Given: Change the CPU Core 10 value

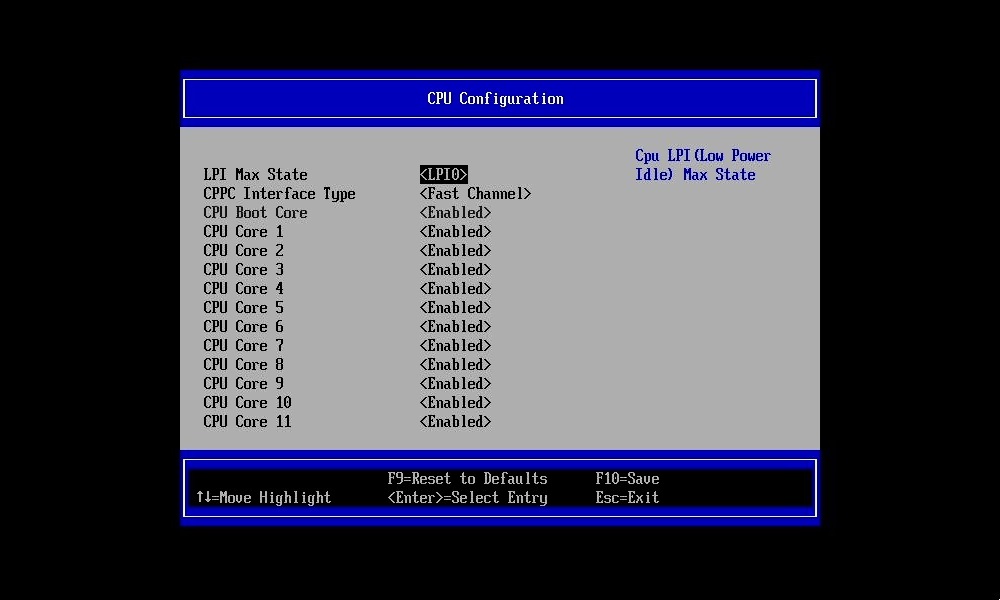Looking at the screenshot, I should (x=455, y=402).
